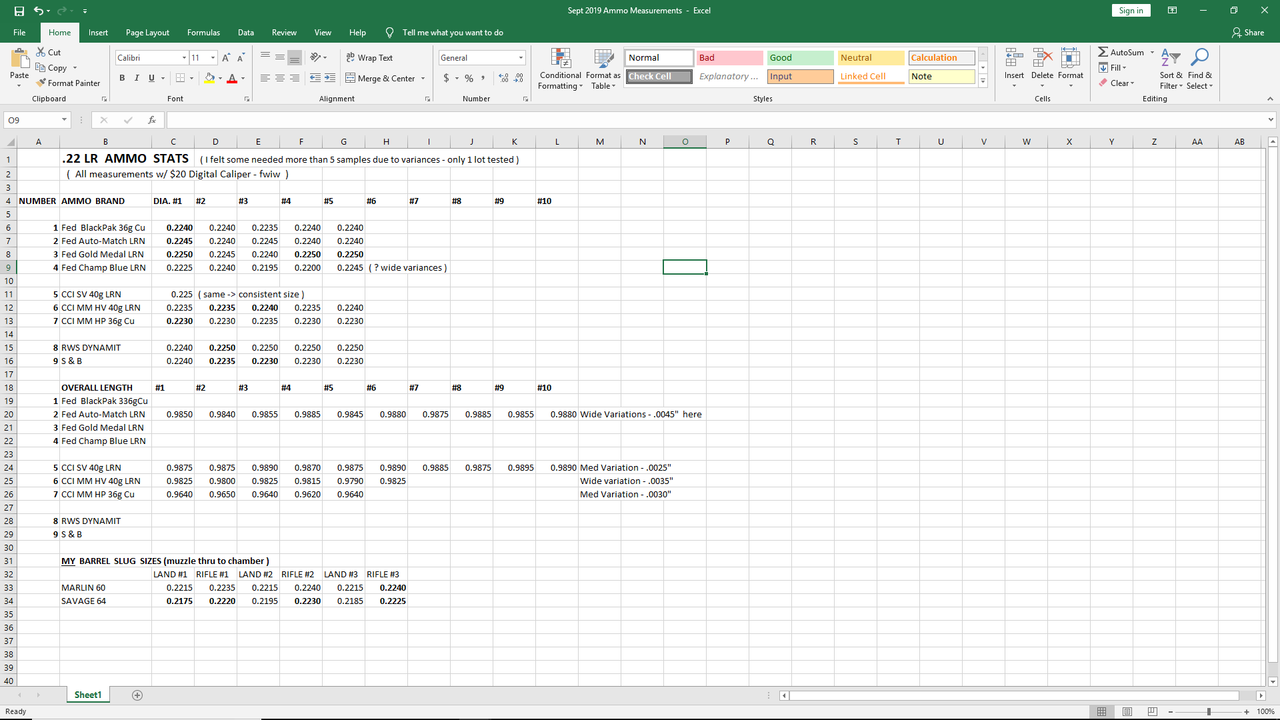Decrease font size with smaller A icon
The width and height of the screenshot is (1280, 720).
(242, 58)
